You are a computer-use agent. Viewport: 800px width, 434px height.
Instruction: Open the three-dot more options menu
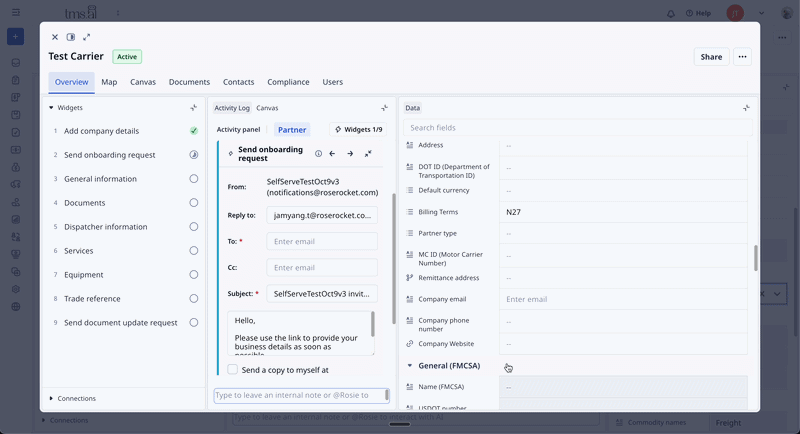coord(742,57)
